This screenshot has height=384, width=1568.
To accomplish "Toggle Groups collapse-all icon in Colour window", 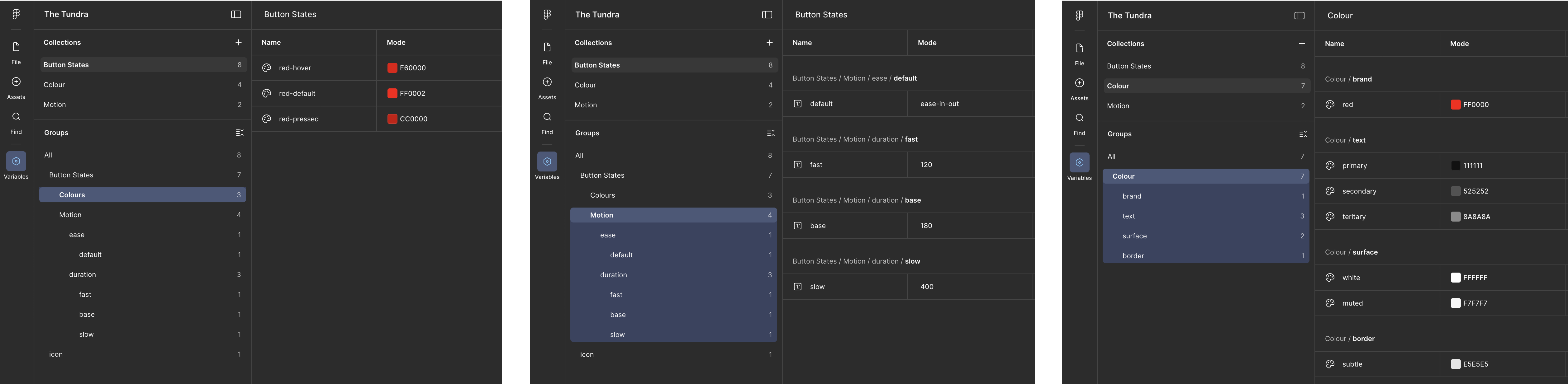I will coord(1303,134).
